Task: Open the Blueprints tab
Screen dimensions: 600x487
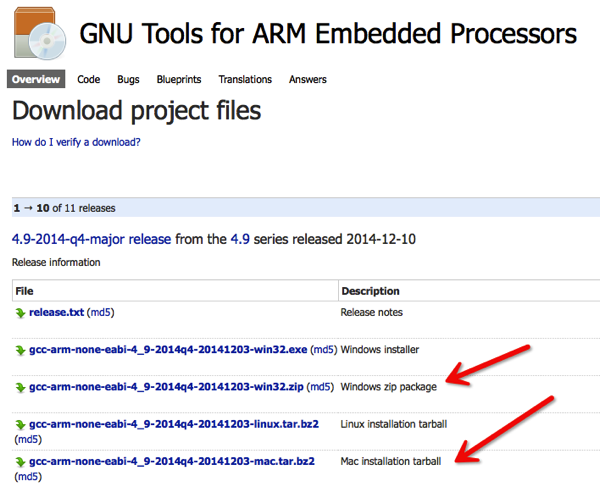Action: [179, 79]
